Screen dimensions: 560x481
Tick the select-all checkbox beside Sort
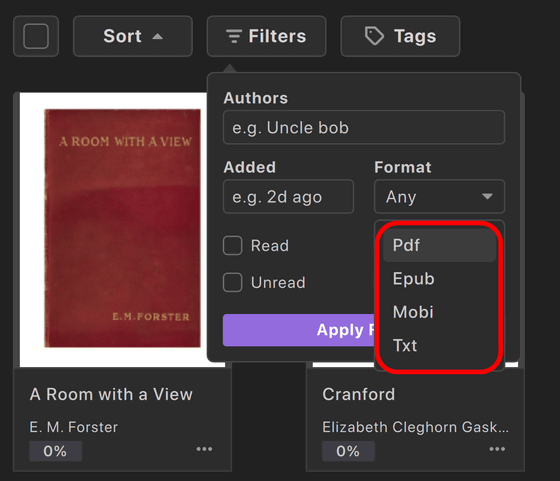point(36,36)
